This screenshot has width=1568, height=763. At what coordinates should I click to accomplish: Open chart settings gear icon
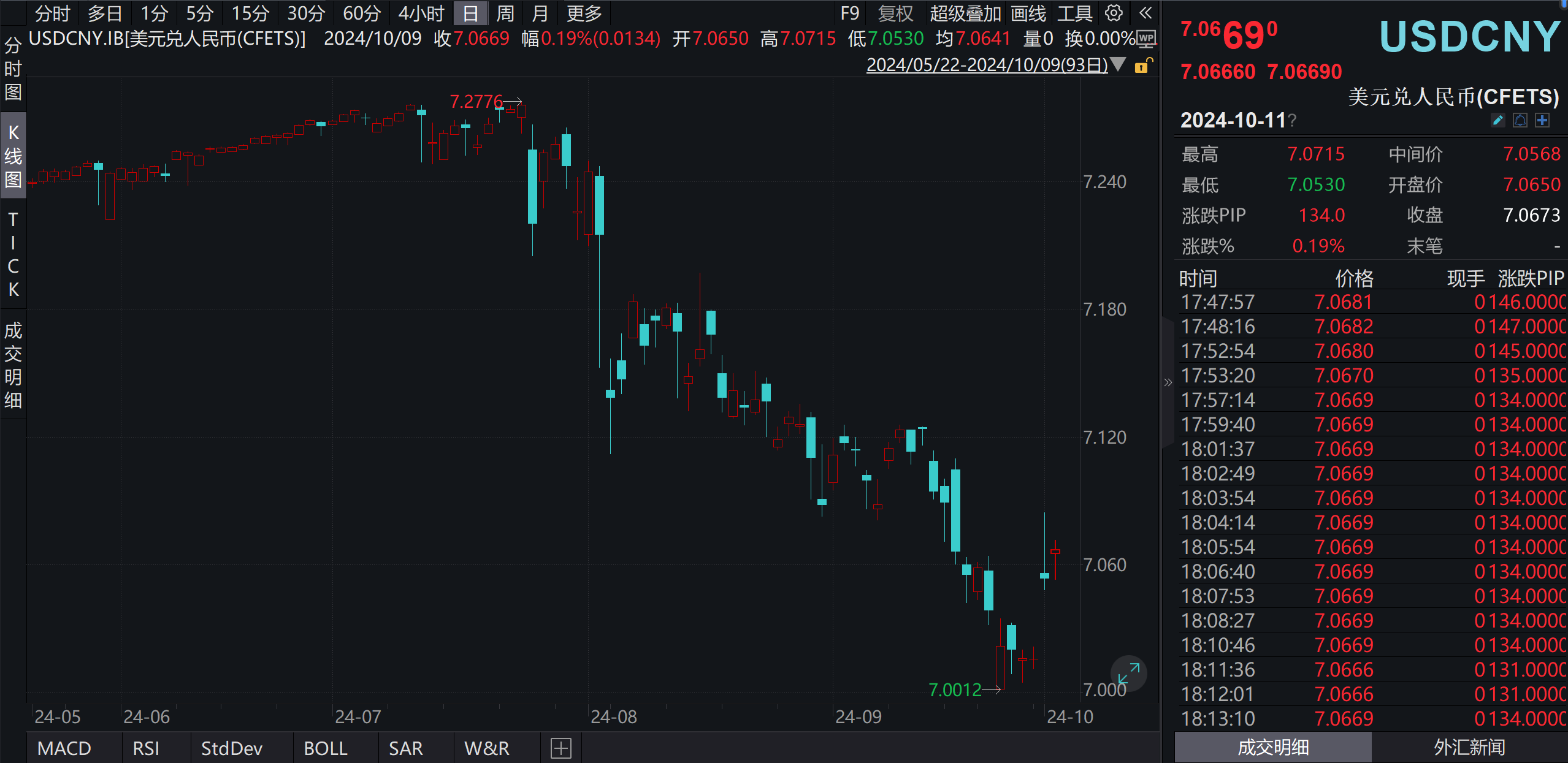[1114, 13]
